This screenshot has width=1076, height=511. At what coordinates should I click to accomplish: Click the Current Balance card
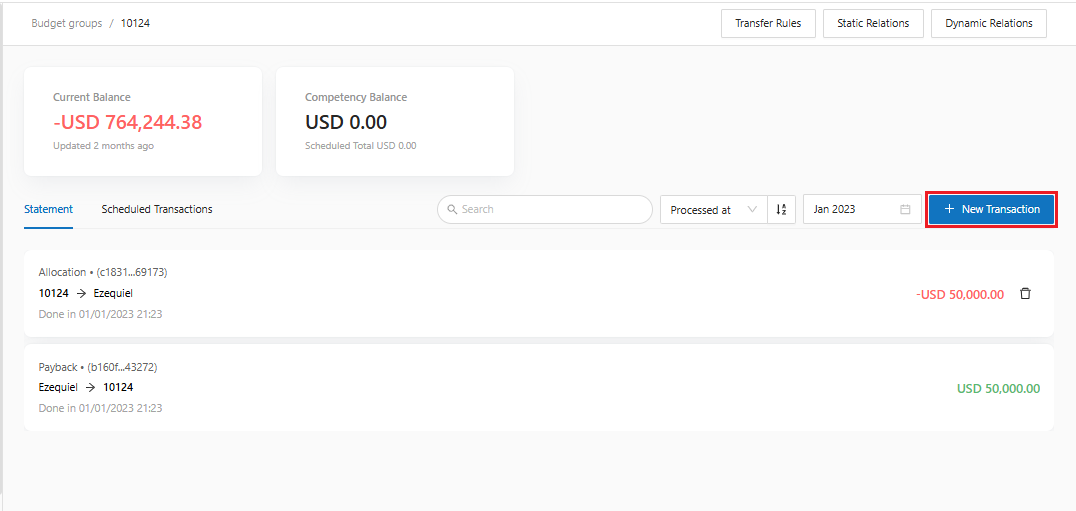[x=143, y=121]
